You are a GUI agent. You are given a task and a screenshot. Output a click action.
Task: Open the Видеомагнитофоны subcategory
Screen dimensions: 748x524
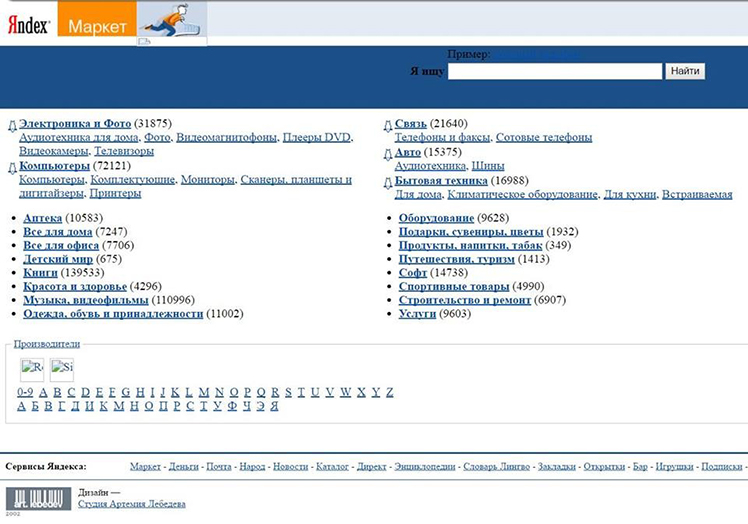pos(227,137)
